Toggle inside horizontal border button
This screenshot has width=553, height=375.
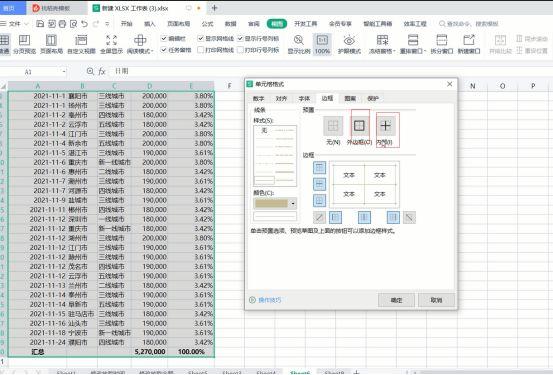click(x=320, y=184)
